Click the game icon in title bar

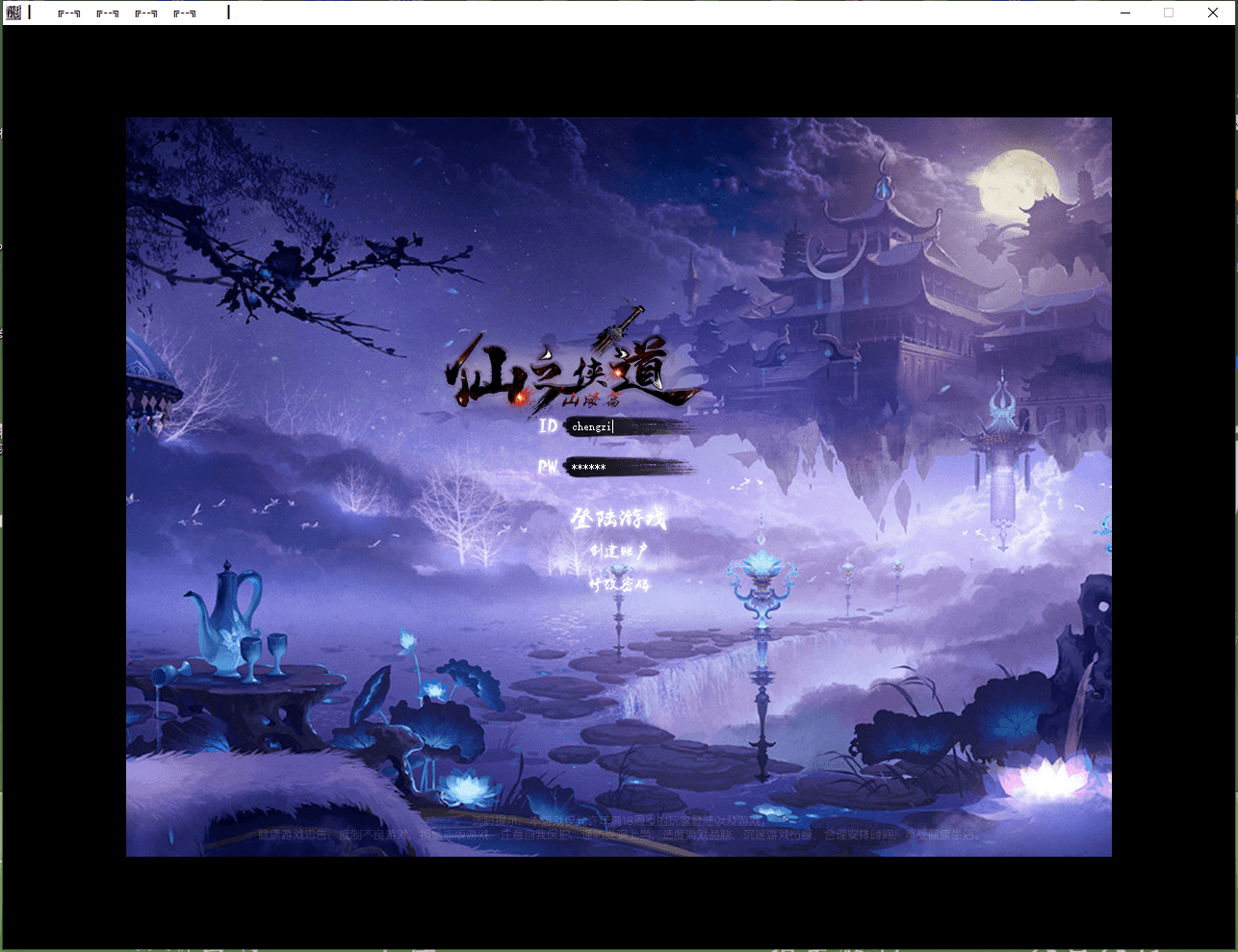pos(13,13)
